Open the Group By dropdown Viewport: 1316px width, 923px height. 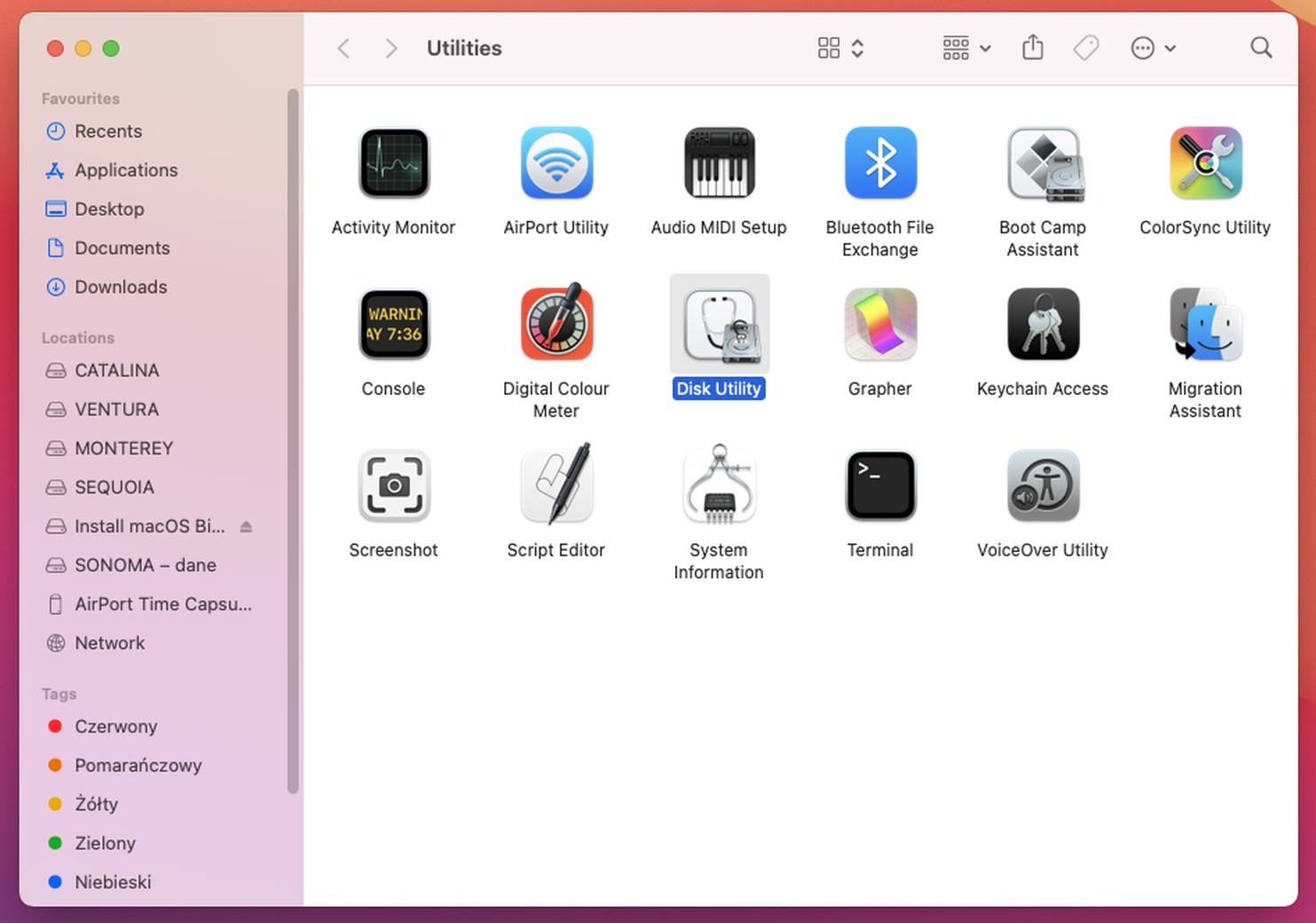[967, 48]
